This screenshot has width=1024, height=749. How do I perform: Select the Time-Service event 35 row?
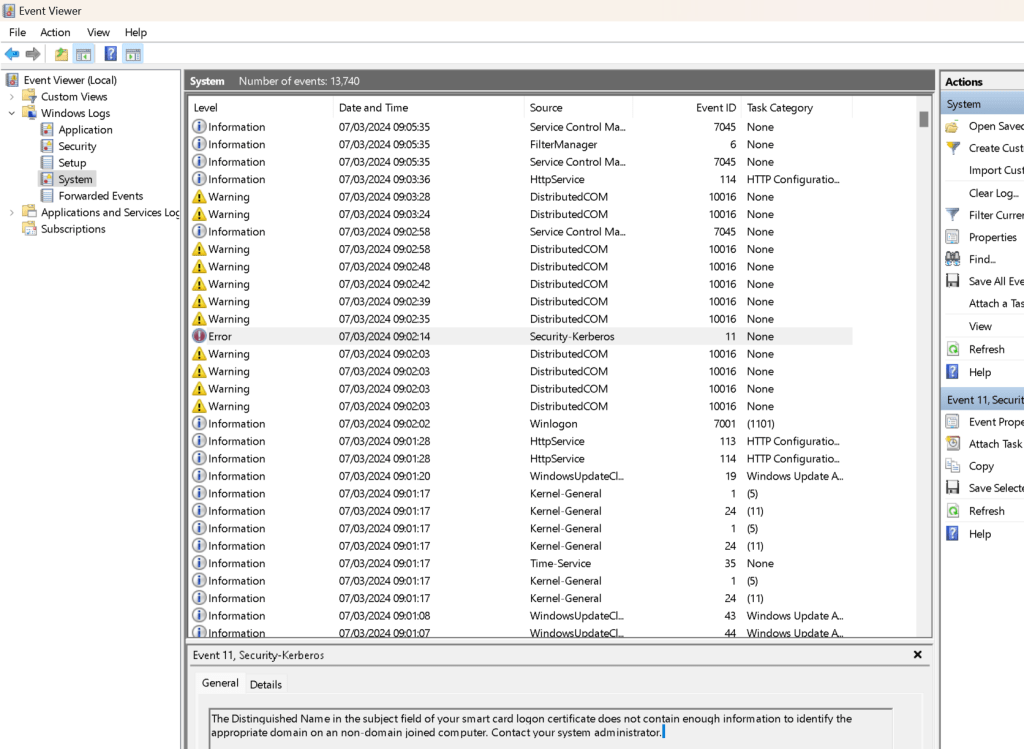[521, 564]
